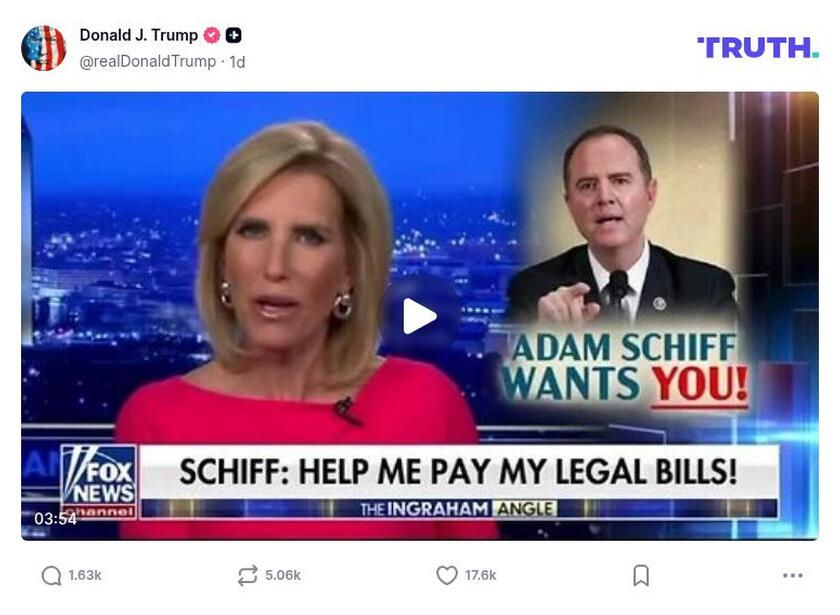Click the ReTruth arrows icon
Viewport: 840px width, 615px height.
point(248,575)
